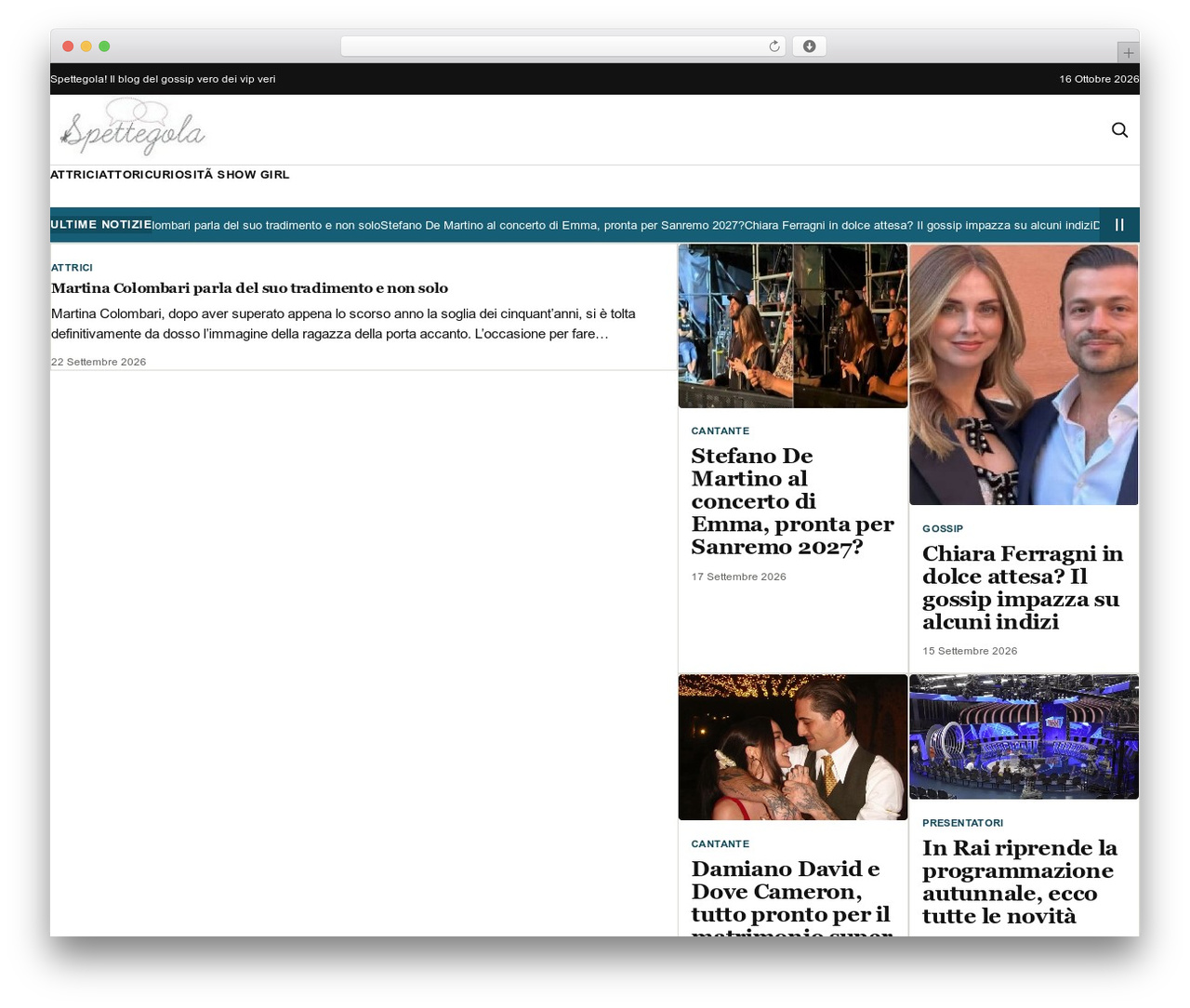Pause the news ticker

pos(1119,225)
